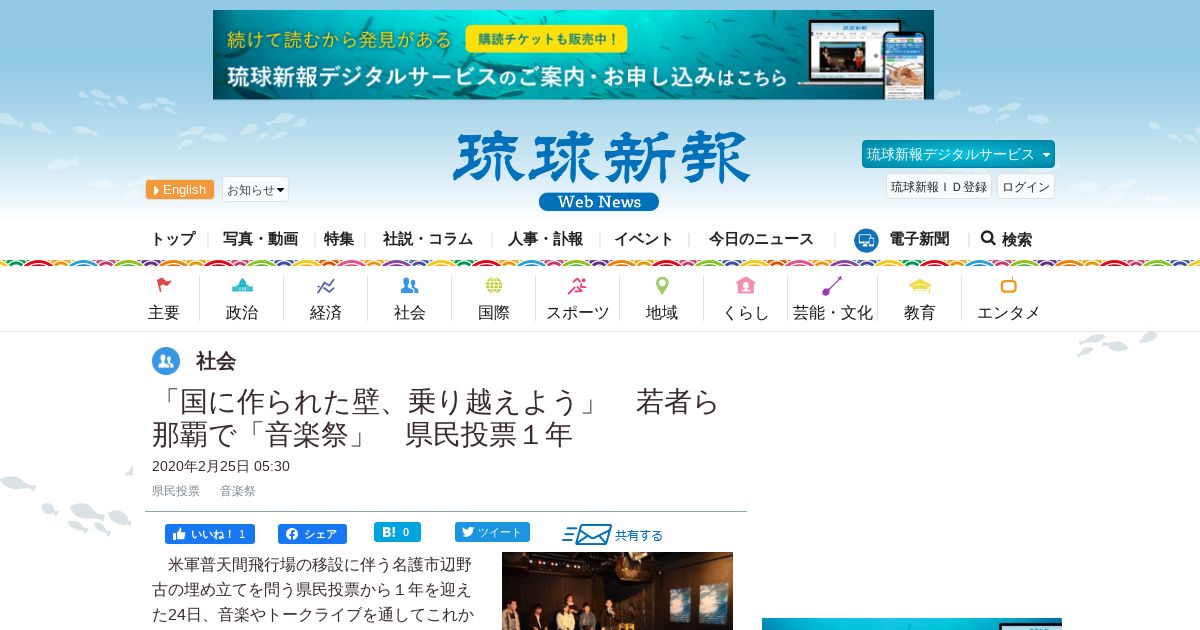Open the イベント menu item
1200x630 pixels.
coord(644,239)
